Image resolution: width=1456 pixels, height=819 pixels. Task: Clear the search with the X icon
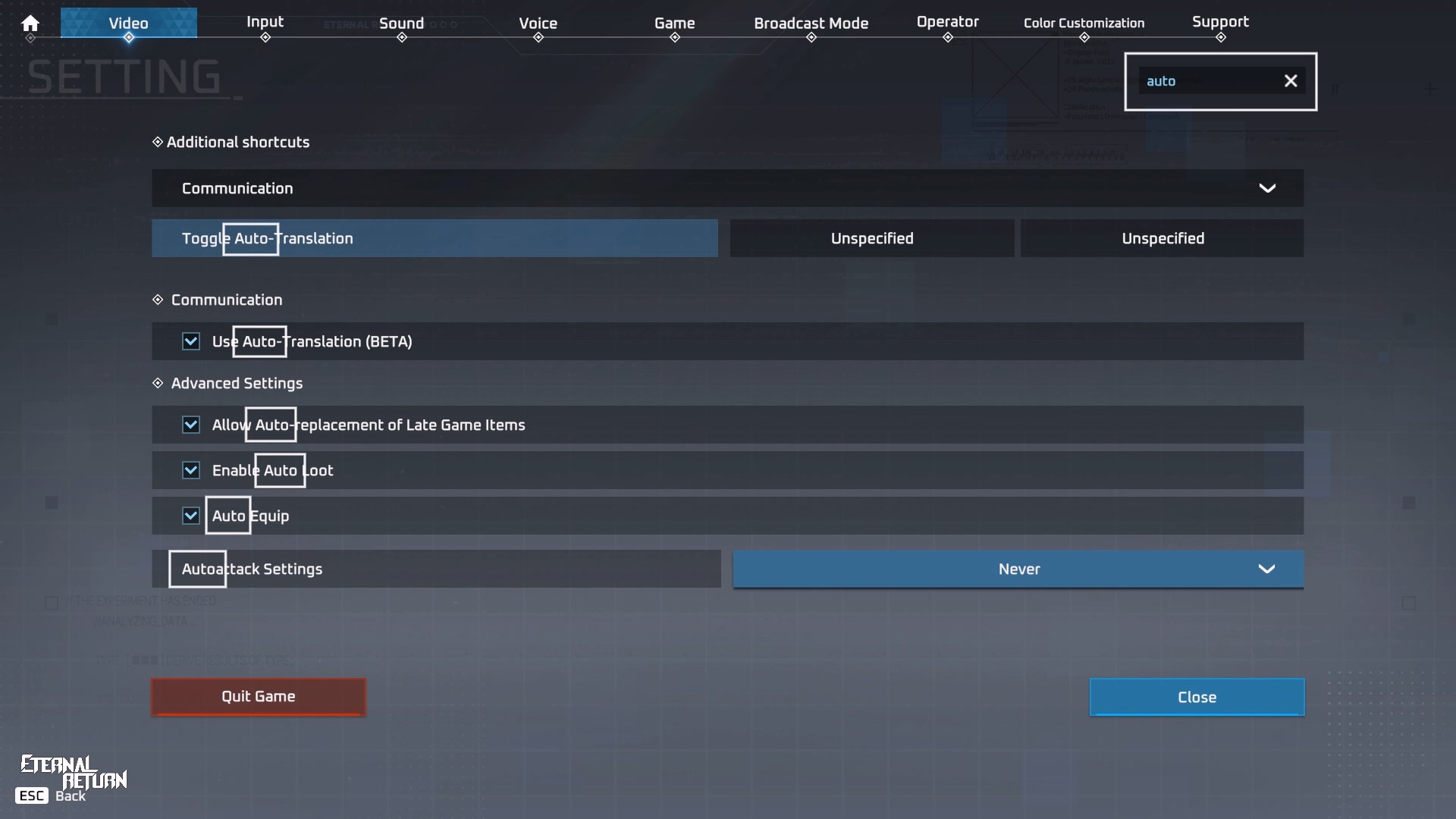[x=1291, y=81]
